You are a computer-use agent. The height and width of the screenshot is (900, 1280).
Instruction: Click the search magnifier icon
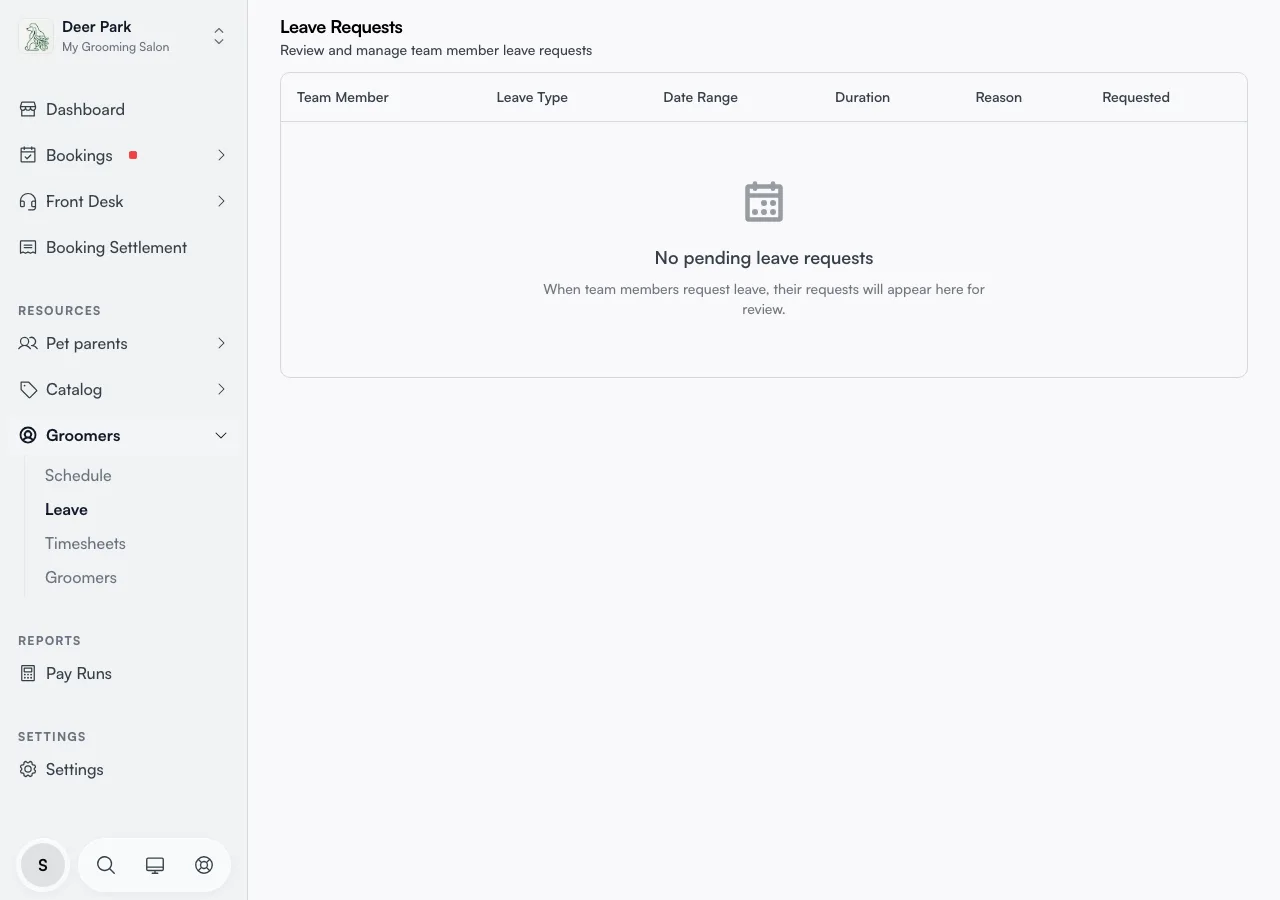click(x=106, y=865)
